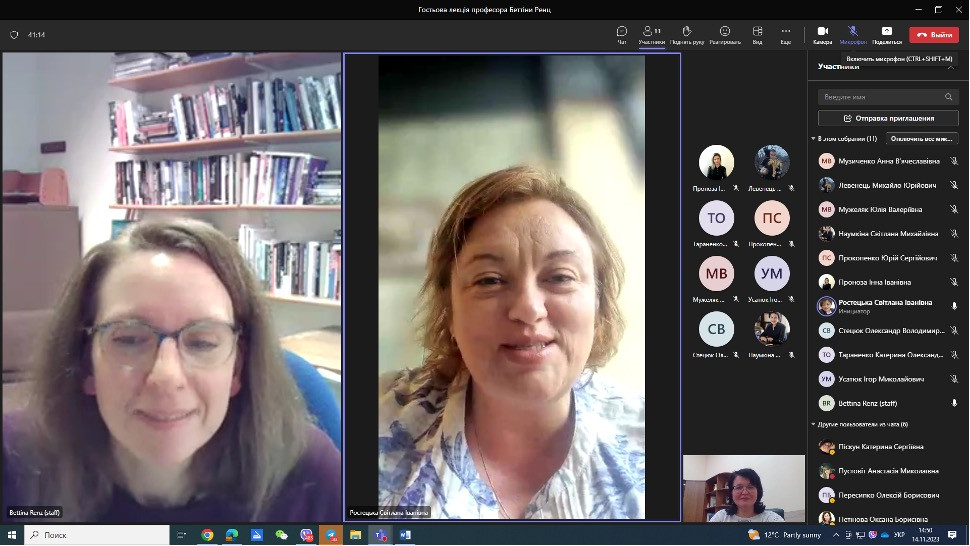This screenshot has height=546, width=970.
Task: Select participant Мукеляк Юлія Валеріївна
Action: [888, 209]
